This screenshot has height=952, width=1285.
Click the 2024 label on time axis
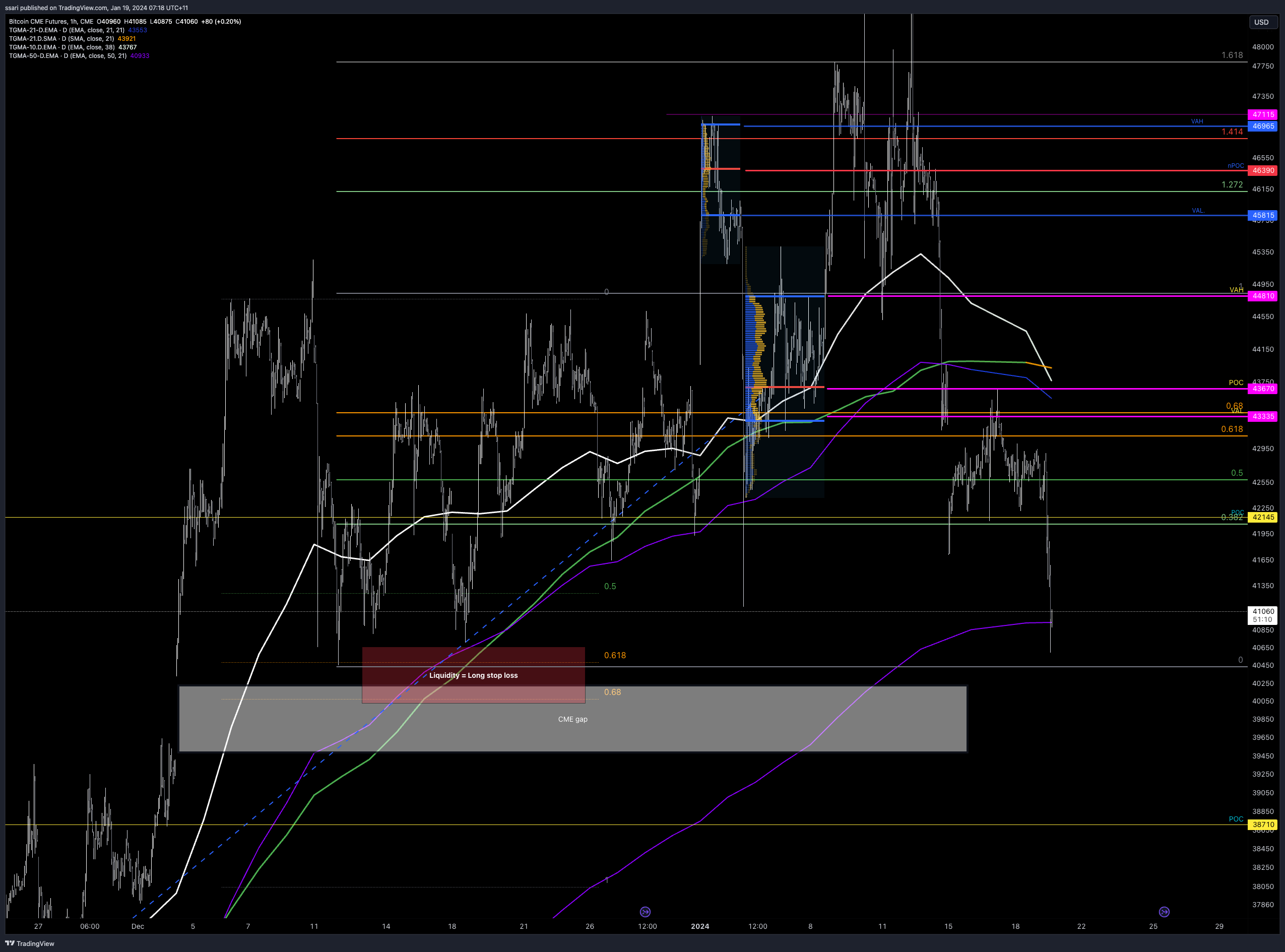pyautogui.click(x=700, y=927)
